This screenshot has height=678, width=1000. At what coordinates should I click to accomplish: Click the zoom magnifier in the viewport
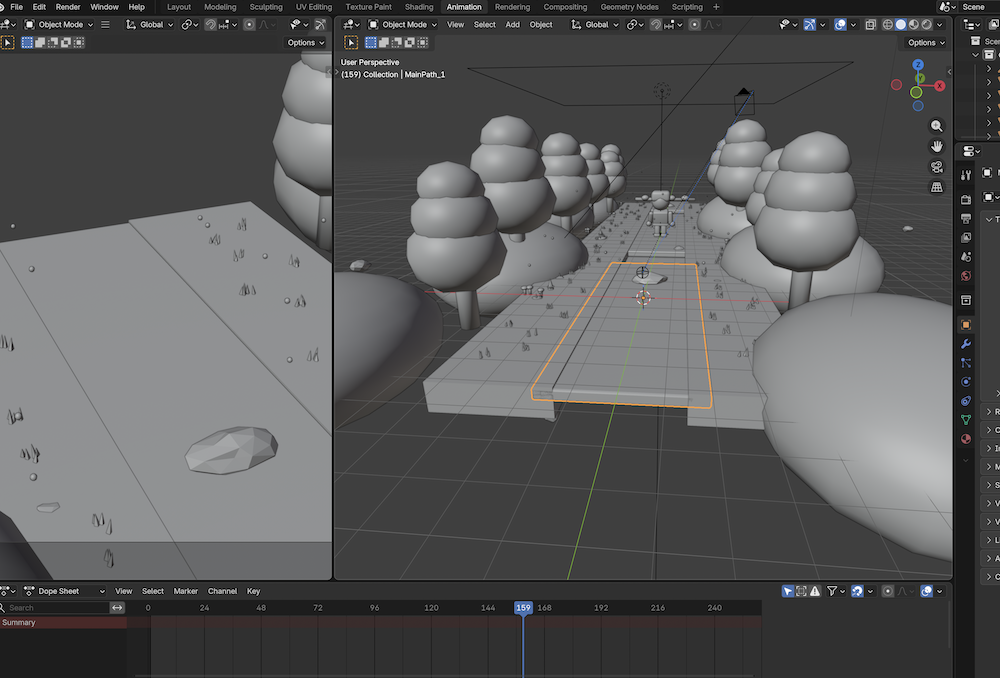[x=936, y=126]
